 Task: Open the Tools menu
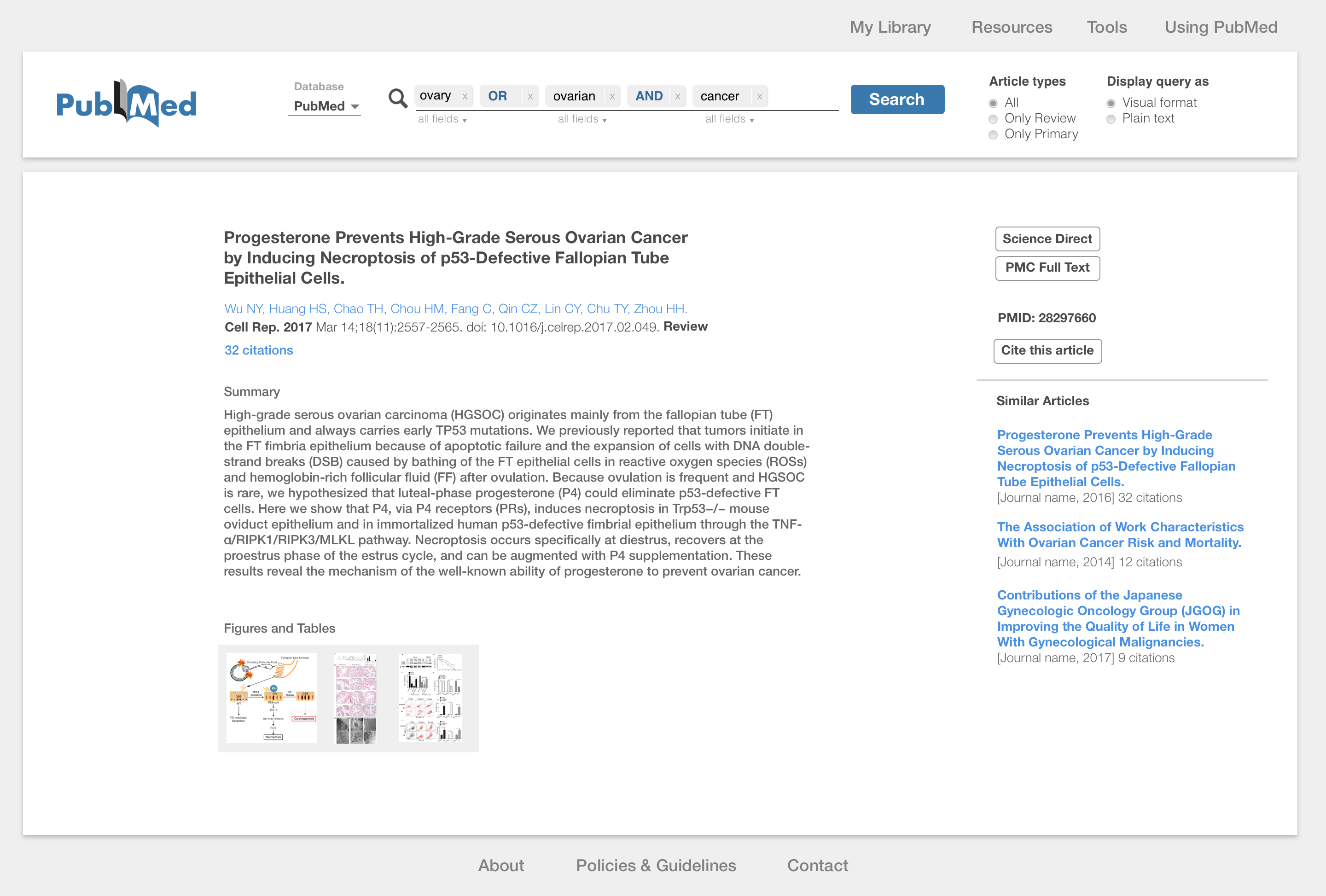(1106, 27)
